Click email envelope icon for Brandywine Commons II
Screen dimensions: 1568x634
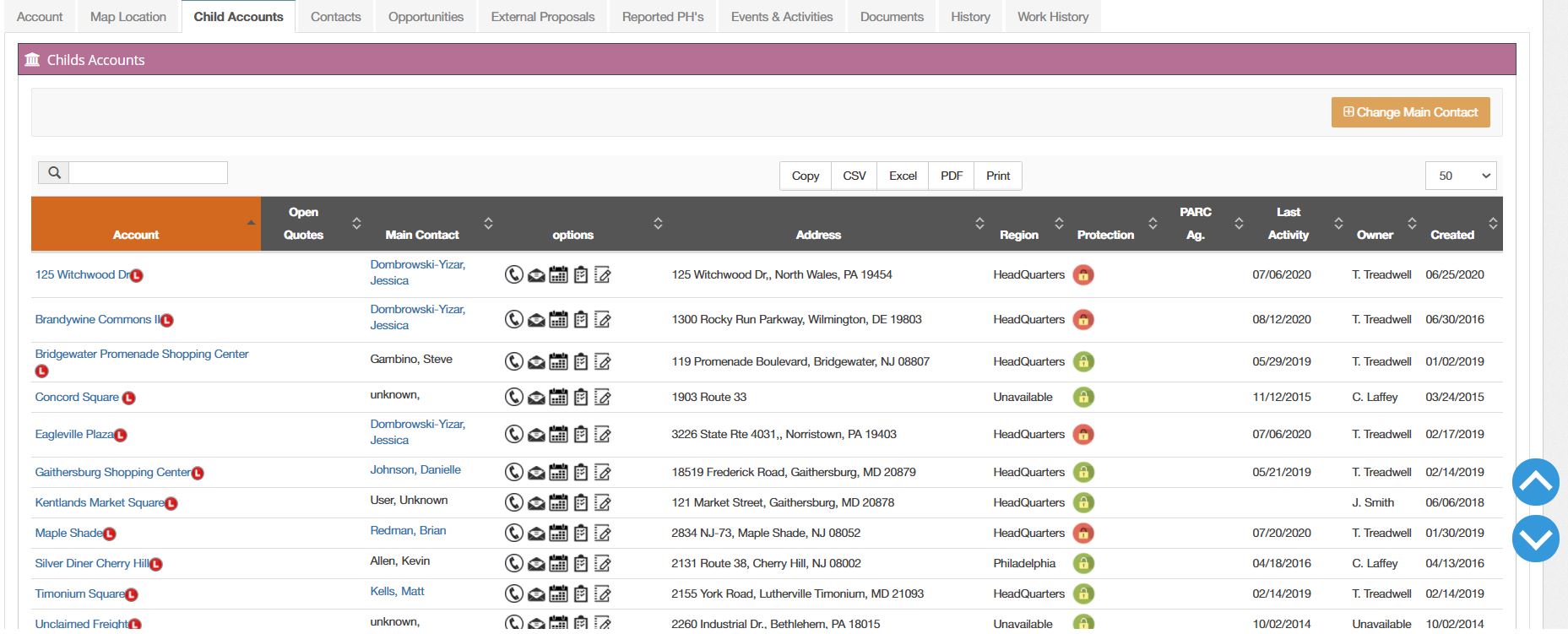[x=536, y=320]
